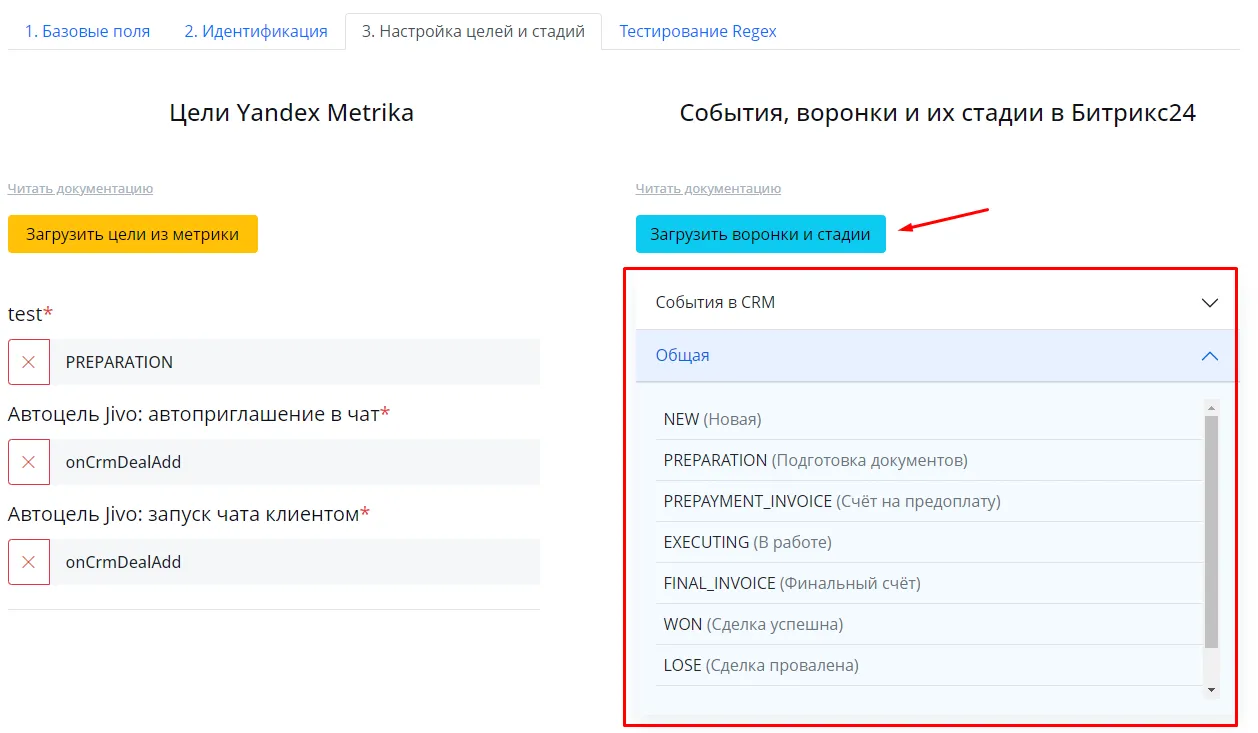
Task: Select FINAL_INVOICE (Финальный счёт) stage
Action: [x=929, y=583]
